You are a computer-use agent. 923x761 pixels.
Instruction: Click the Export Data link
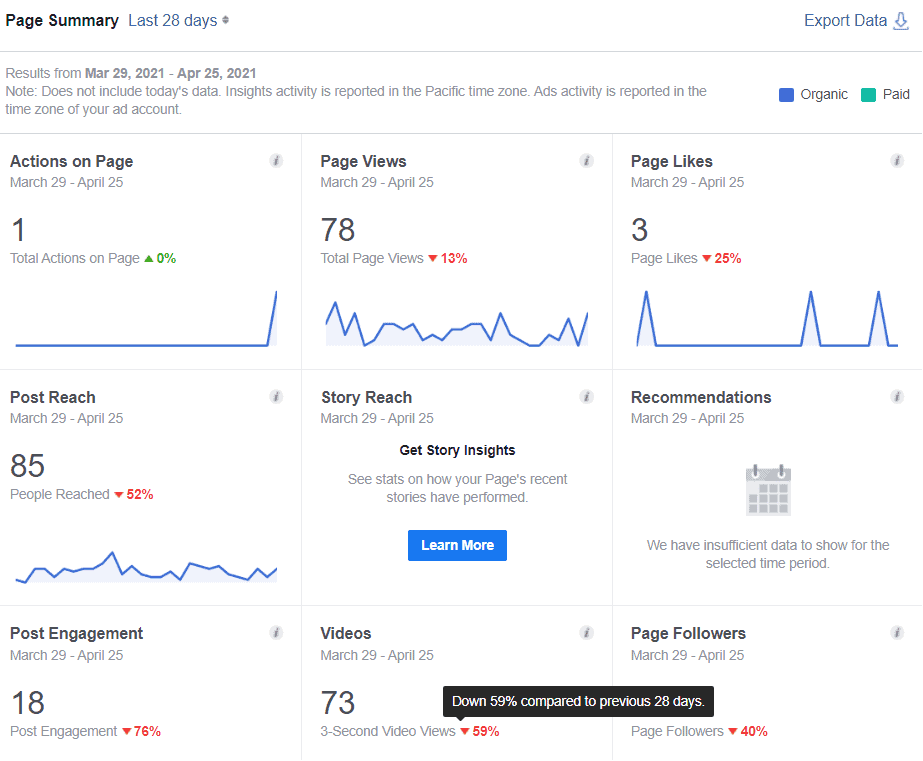coord(845,21)
